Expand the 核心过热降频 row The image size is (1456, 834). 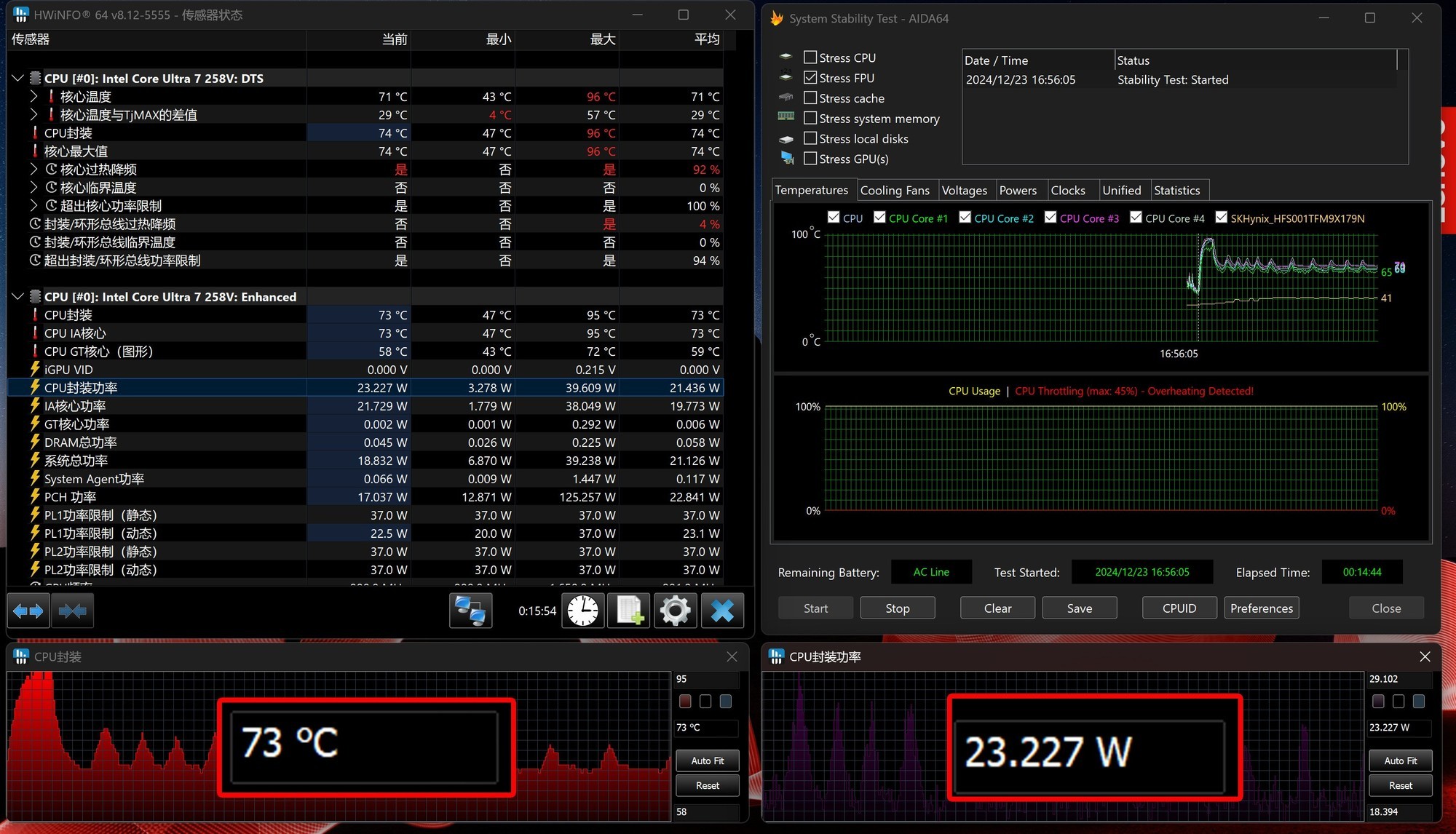coord(33,169)
